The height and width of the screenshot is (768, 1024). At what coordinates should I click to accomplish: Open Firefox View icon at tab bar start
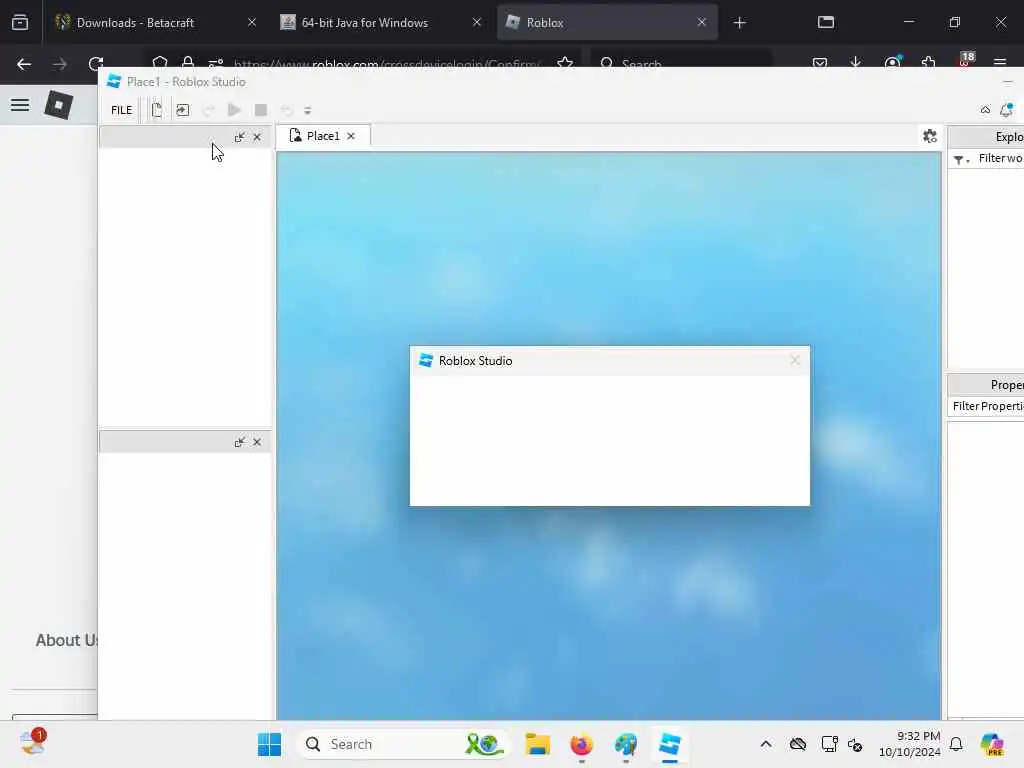pos(20,22)
